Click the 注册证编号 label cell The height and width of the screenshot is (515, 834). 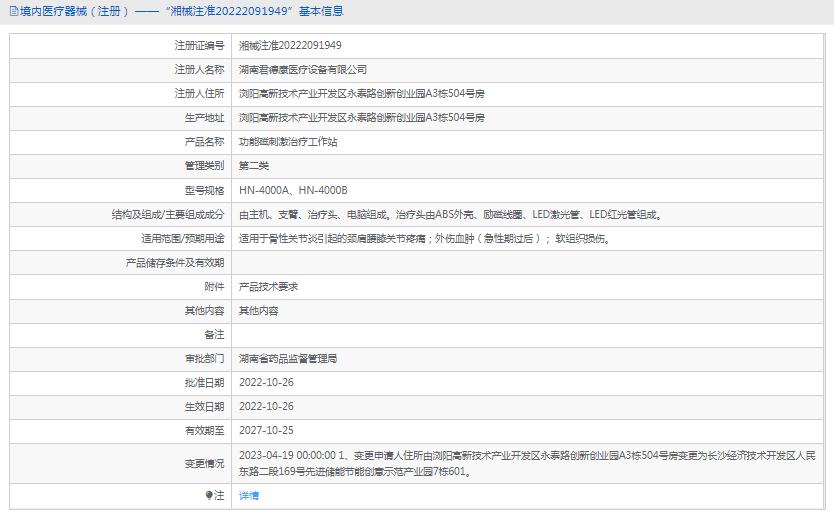121,46
